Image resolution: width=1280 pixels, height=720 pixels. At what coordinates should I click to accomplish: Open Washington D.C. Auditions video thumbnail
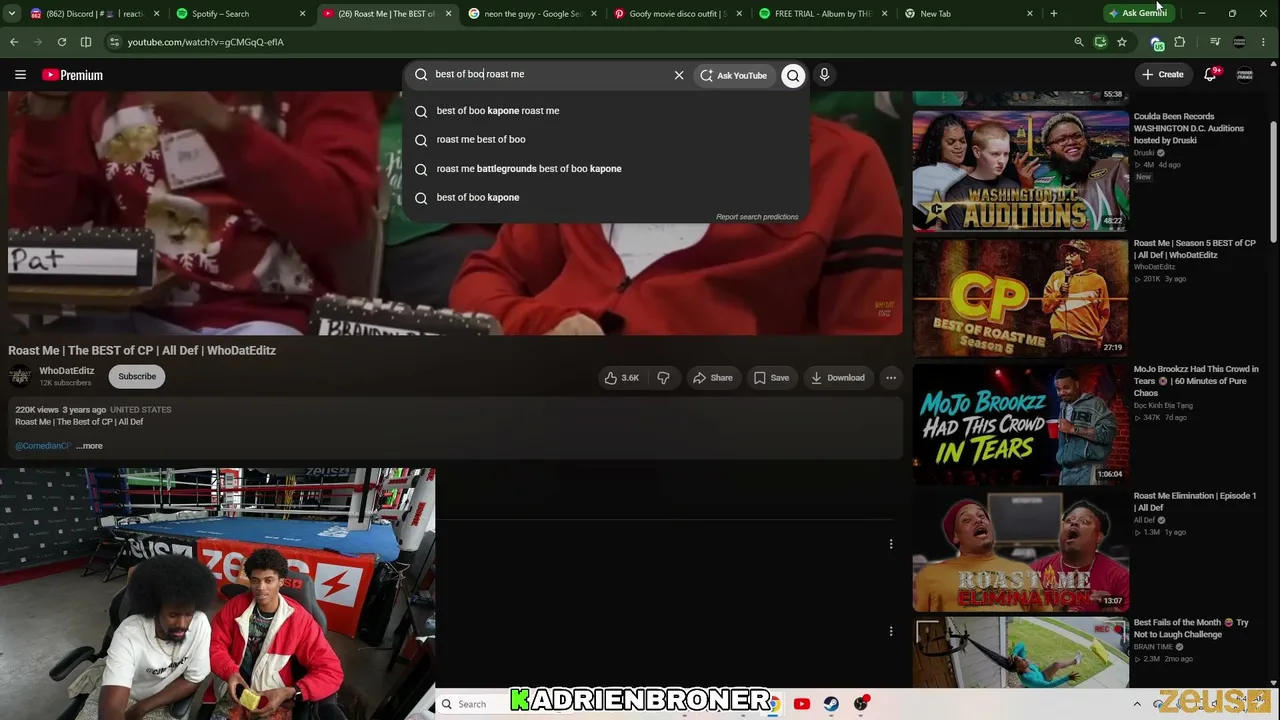(1020, 170)
